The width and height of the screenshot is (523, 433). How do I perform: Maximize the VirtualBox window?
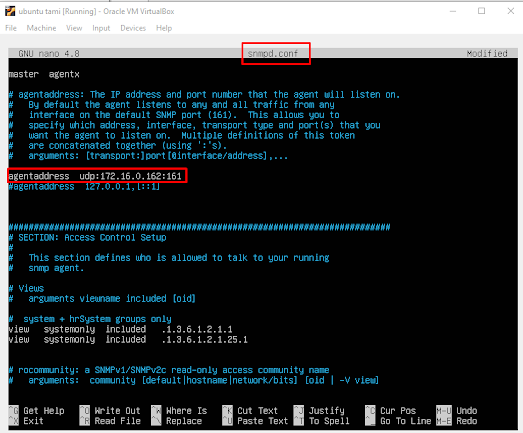coord(481,11)
